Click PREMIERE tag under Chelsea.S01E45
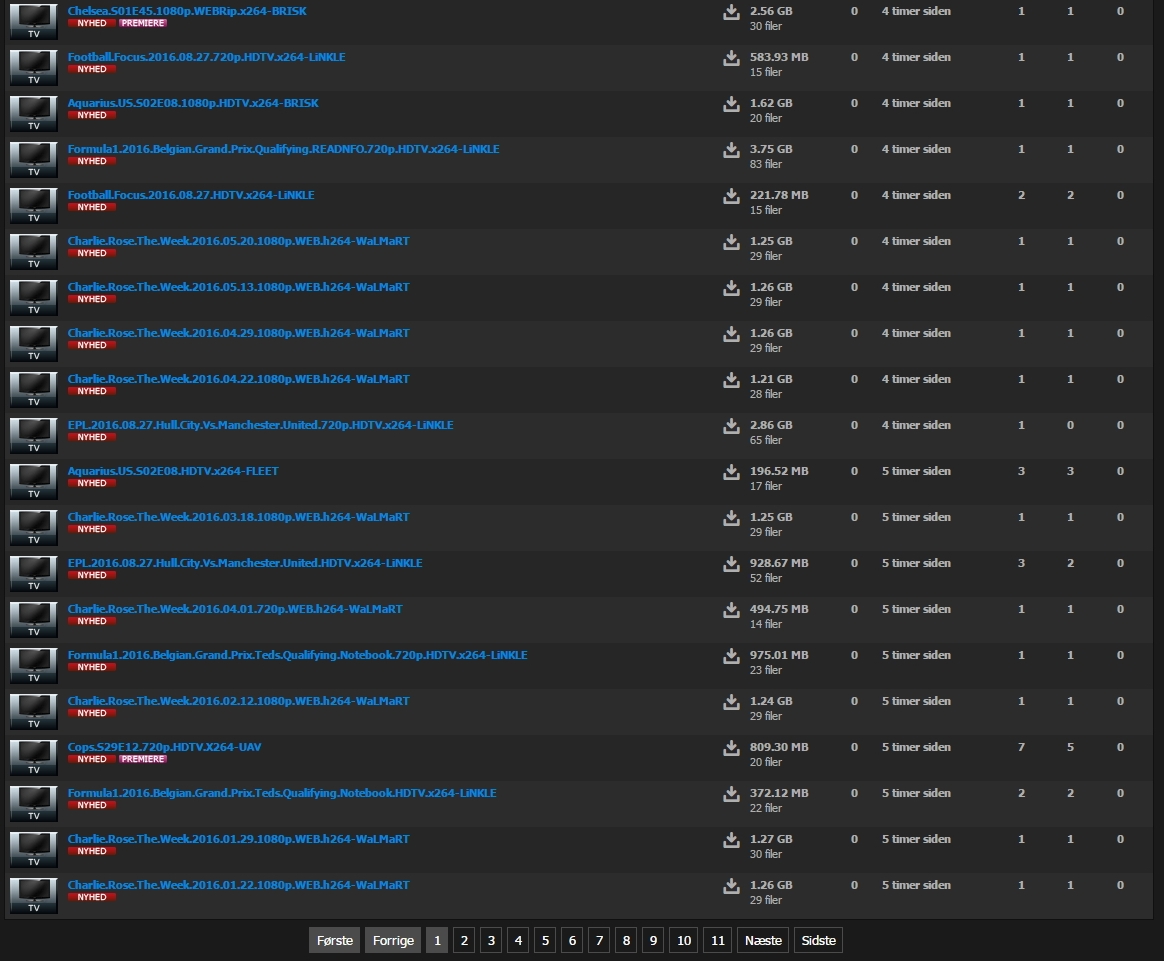The height and width of the screenshot is (961, 1164). click(x=143, y=23)
